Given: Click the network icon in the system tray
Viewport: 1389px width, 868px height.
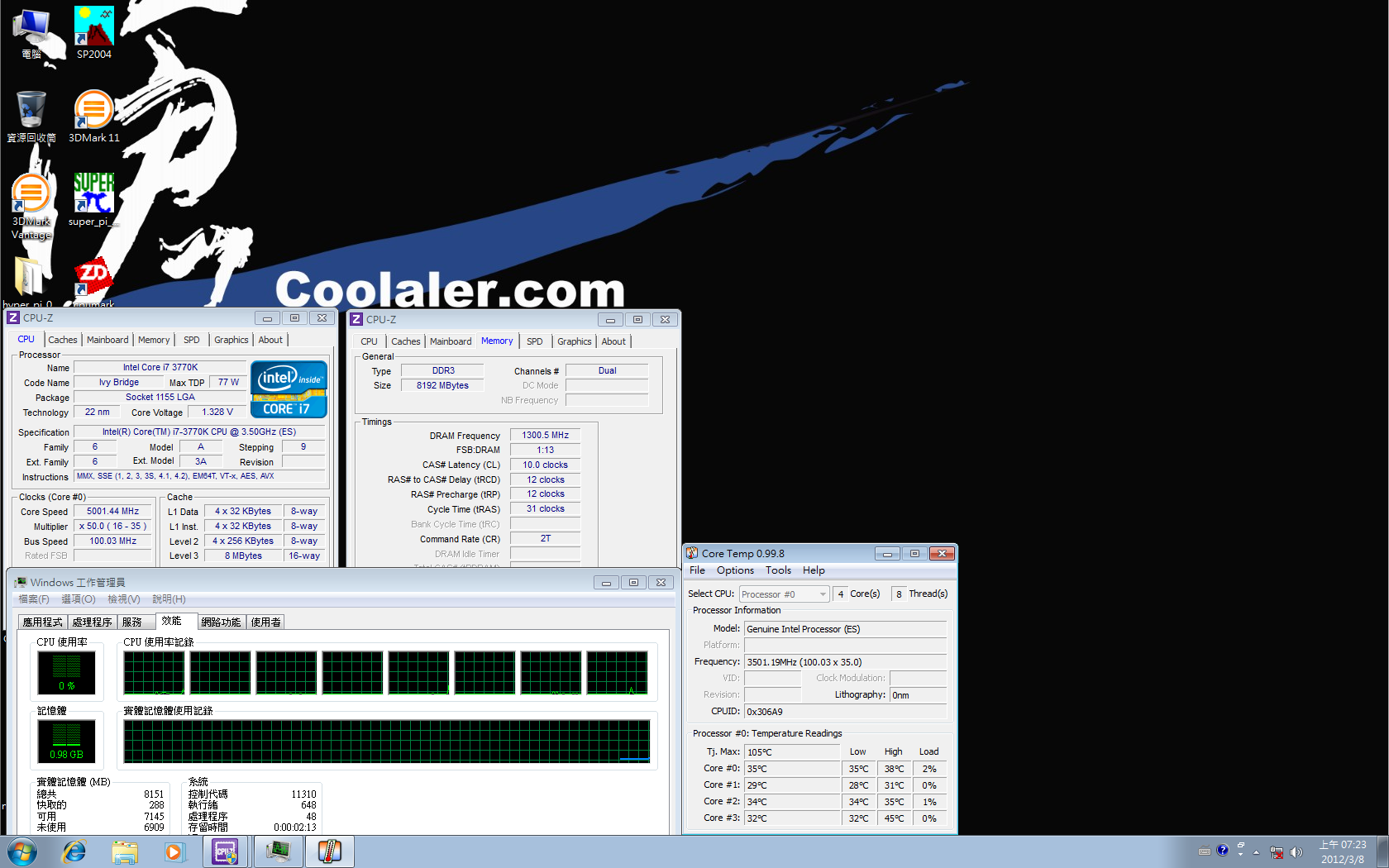Looking at the screenshot, I should [x=1277, y=852].
